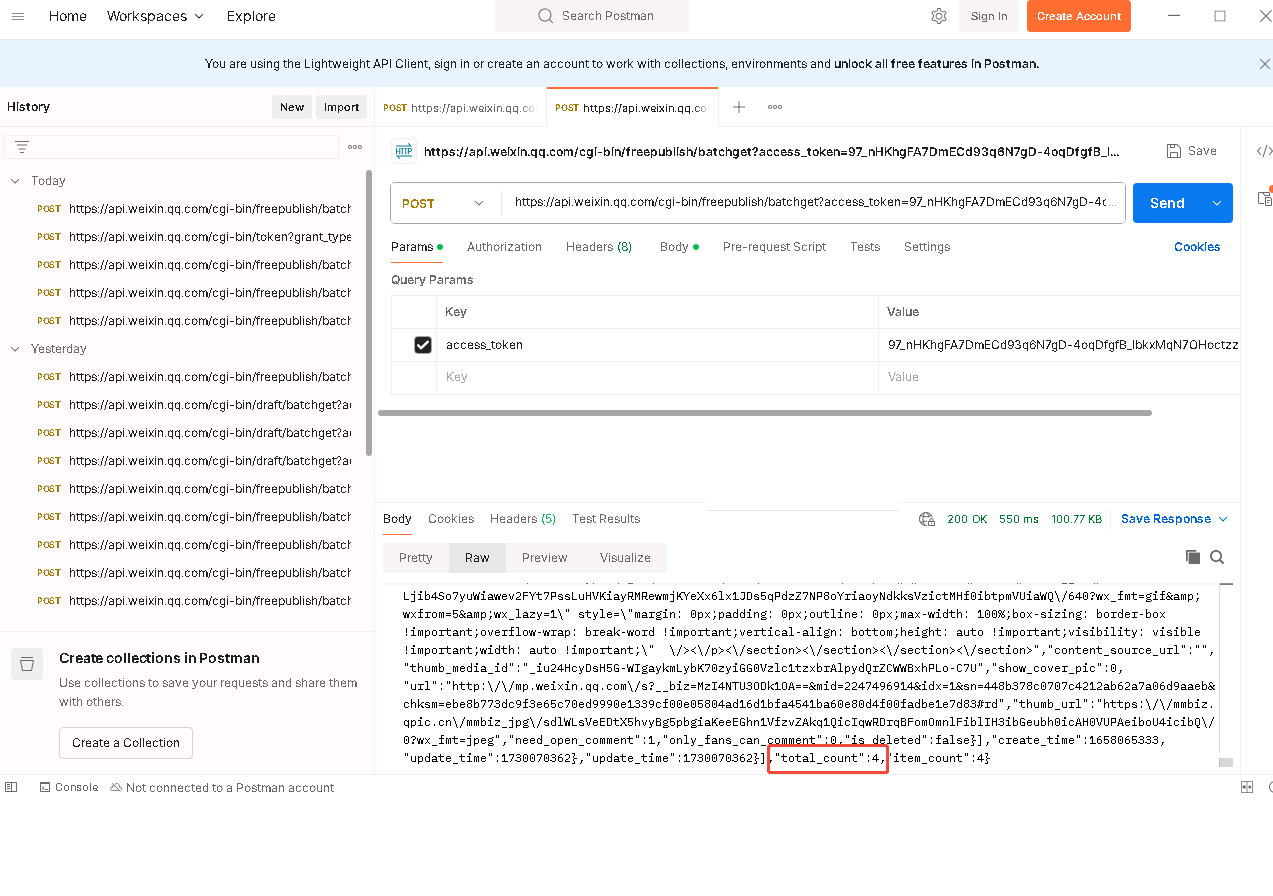Collapse the Yesterday history group

(x=15, y=349)
